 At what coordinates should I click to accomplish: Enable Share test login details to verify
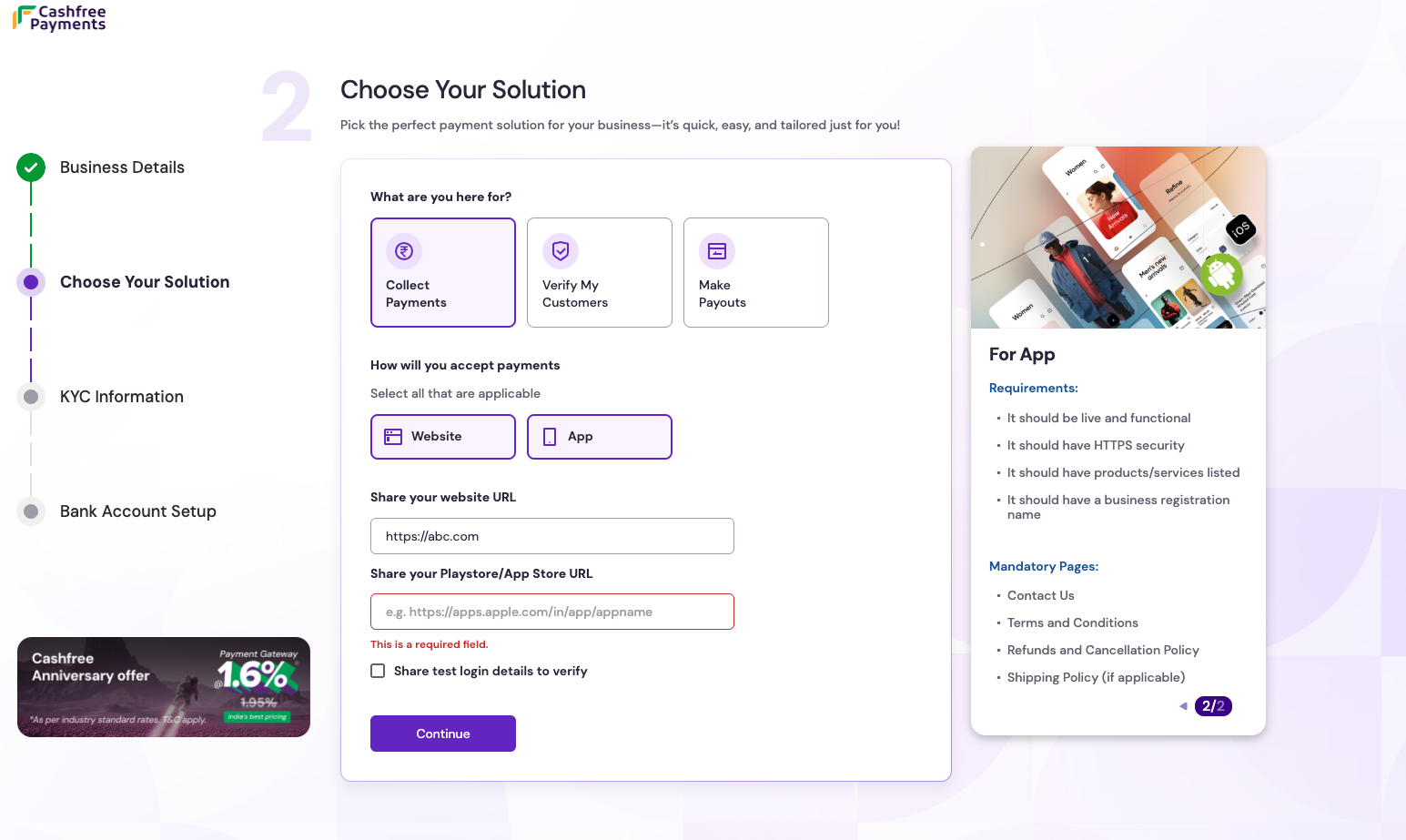[x=378, y=671]
